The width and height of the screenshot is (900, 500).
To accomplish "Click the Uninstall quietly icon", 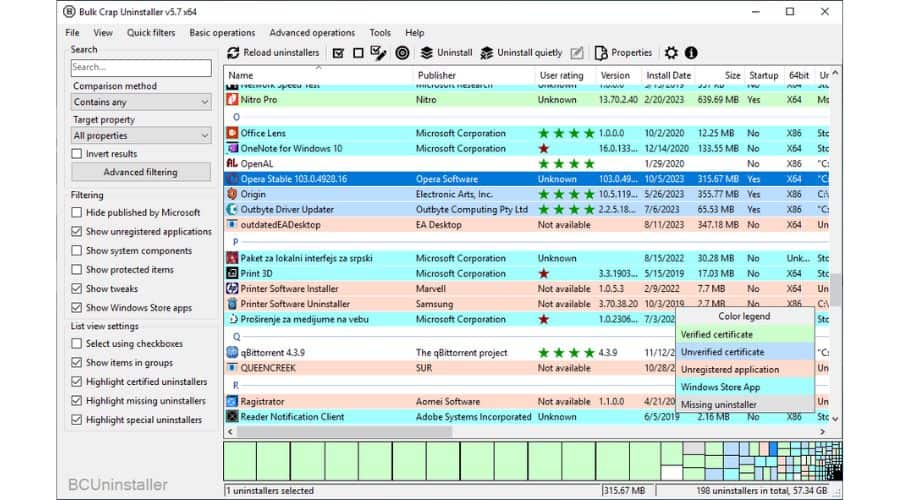I will pyautogui.click(x=486, y=53).
